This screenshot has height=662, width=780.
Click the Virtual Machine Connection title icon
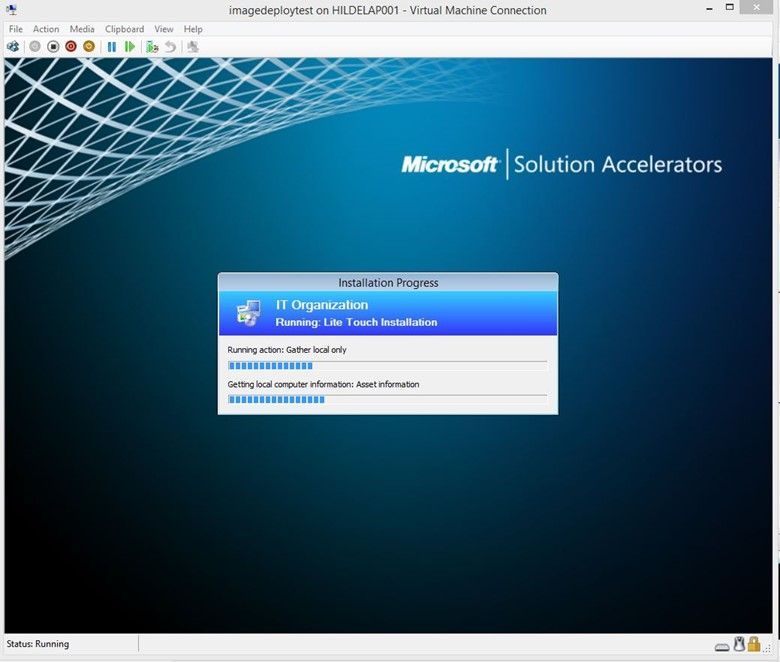pos(11,9)
